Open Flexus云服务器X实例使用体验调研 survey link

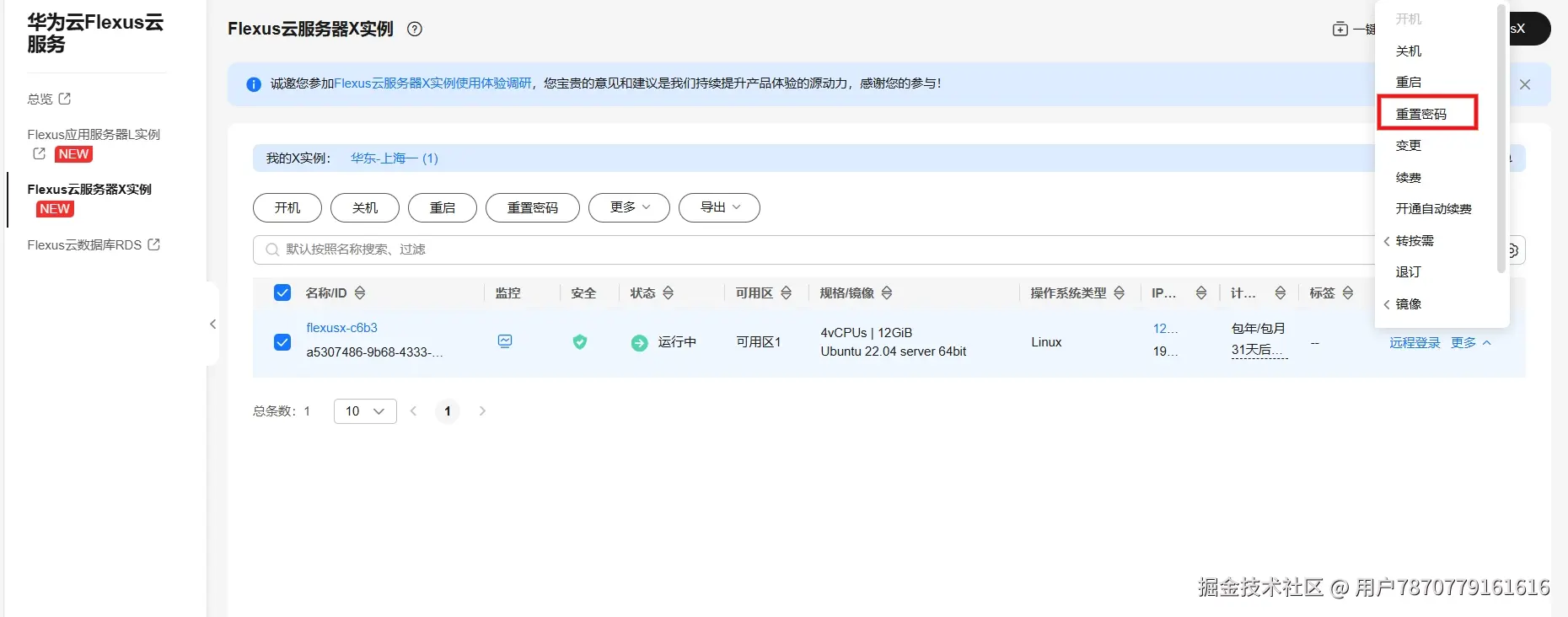pyautogui.click(x=433, y=83)
